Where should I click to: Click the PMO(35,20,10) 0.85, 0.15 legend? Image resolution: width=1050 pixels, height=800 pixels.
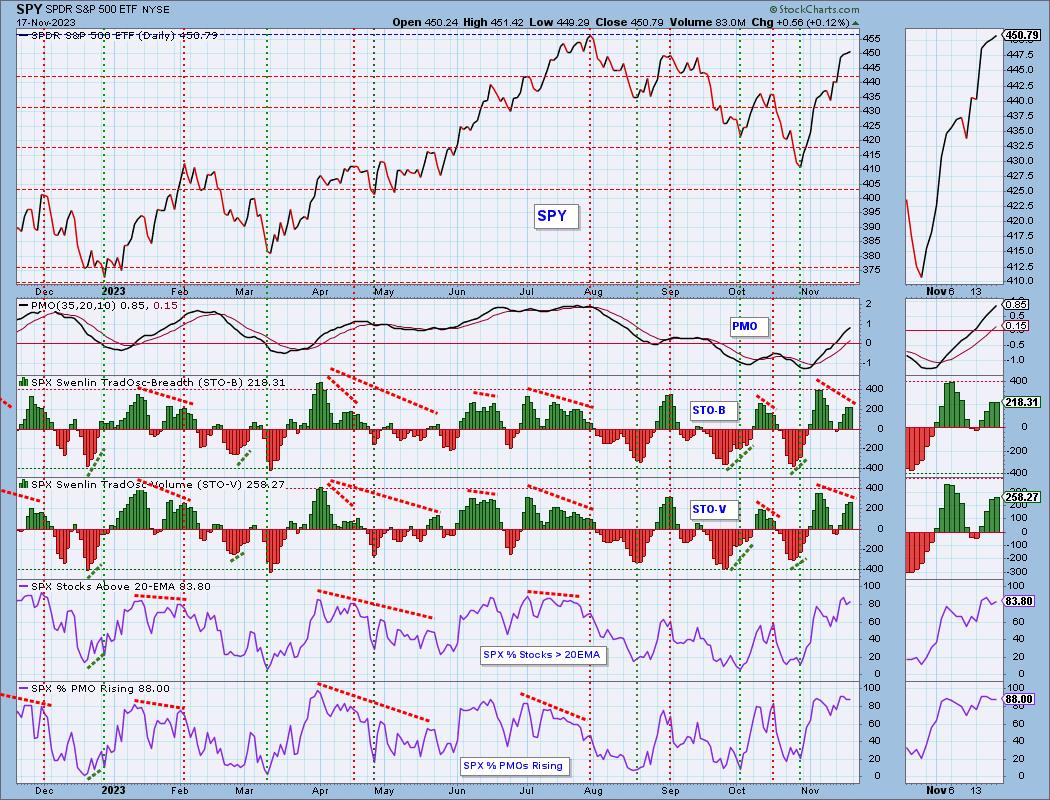coord(98,305)
